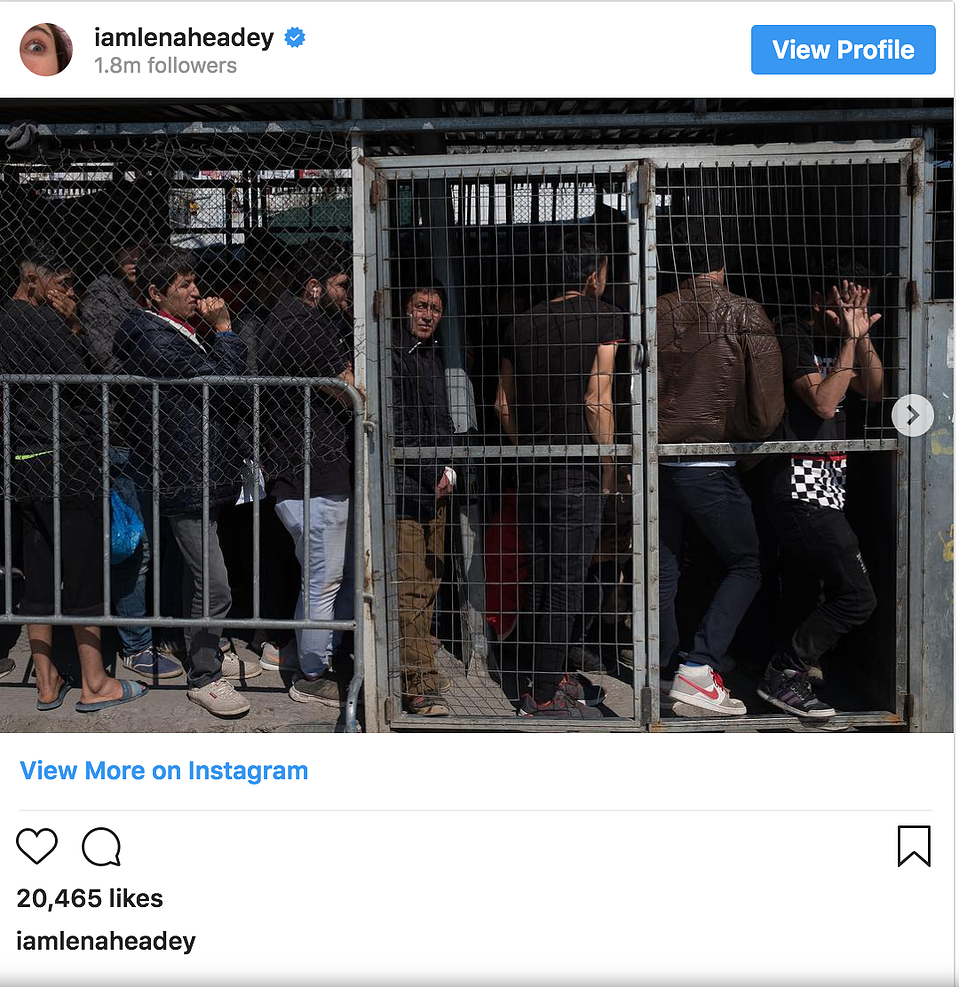Open the 20,465 likes count

(89, 898)
